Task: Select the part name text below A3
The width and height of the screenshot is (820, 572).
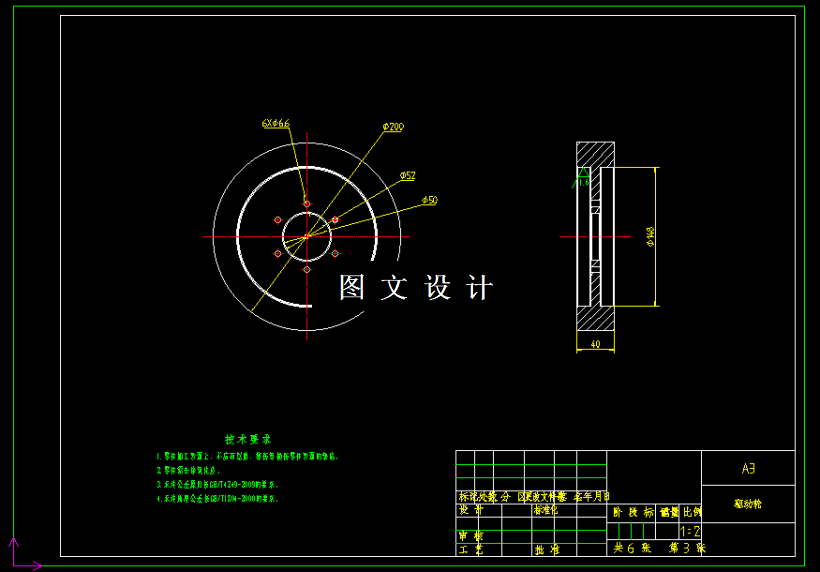Action: pyautogui.click(x=748, y=504)
